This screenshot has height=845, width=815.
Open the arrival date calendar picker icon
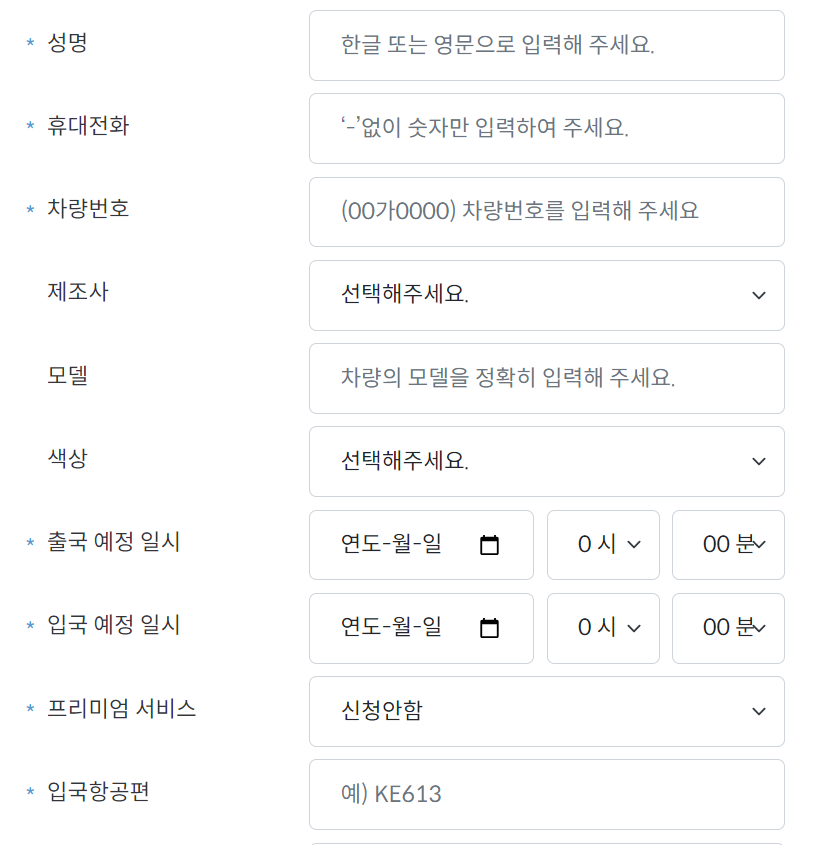click(489, 627)
